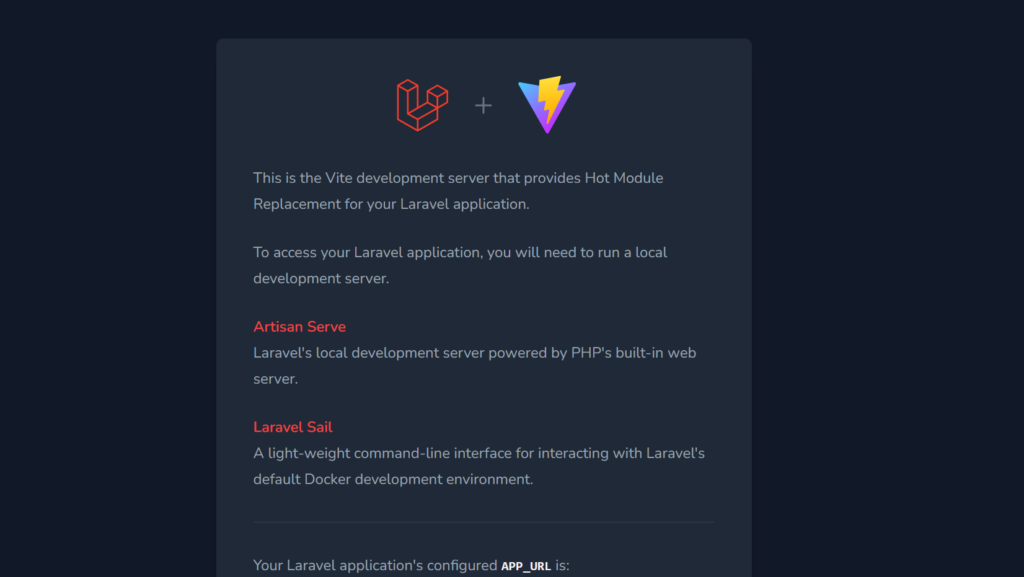Viewport: 1024px width, 577px height.
Task: Click the horizontal divider line in the card
Action: (483, 522)
